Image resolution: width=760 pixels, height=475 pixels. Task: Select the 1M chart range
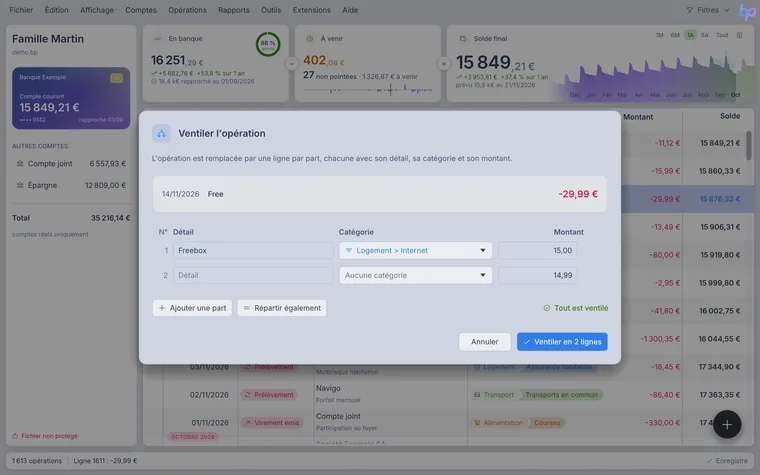[x=659, y=35]
